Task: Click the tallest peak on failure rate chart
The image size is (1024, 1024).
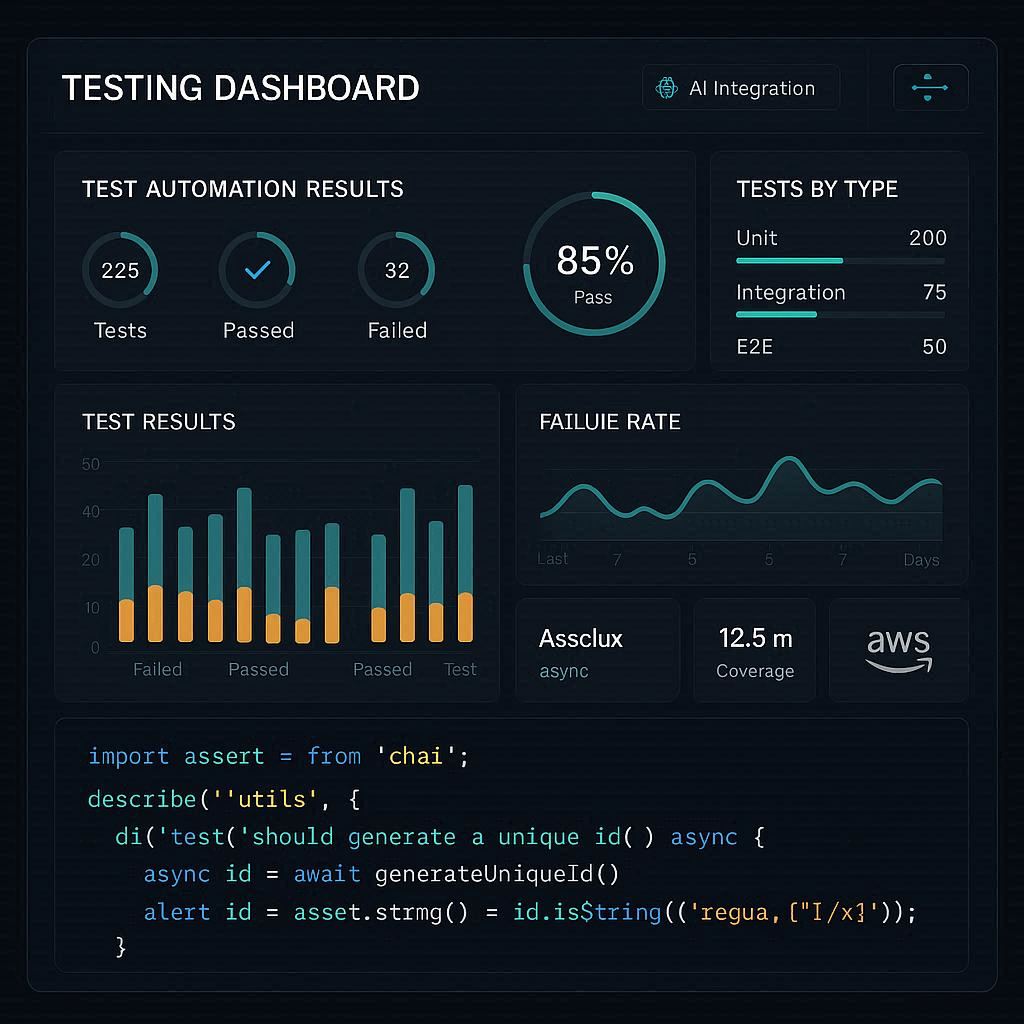Action: pos(789,461)
